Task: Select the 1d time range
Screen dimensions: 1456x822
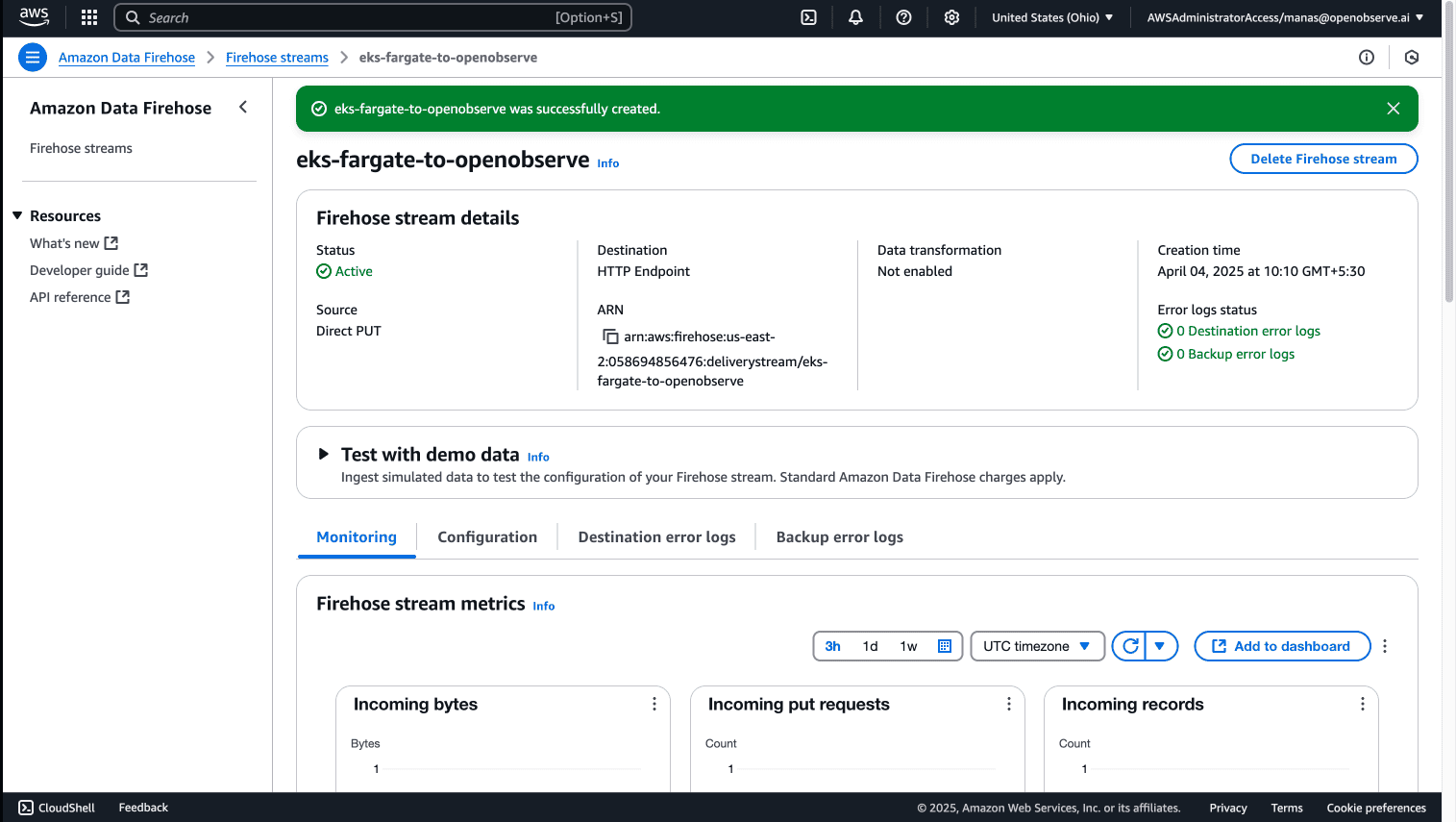Action: tap(870, 646)
